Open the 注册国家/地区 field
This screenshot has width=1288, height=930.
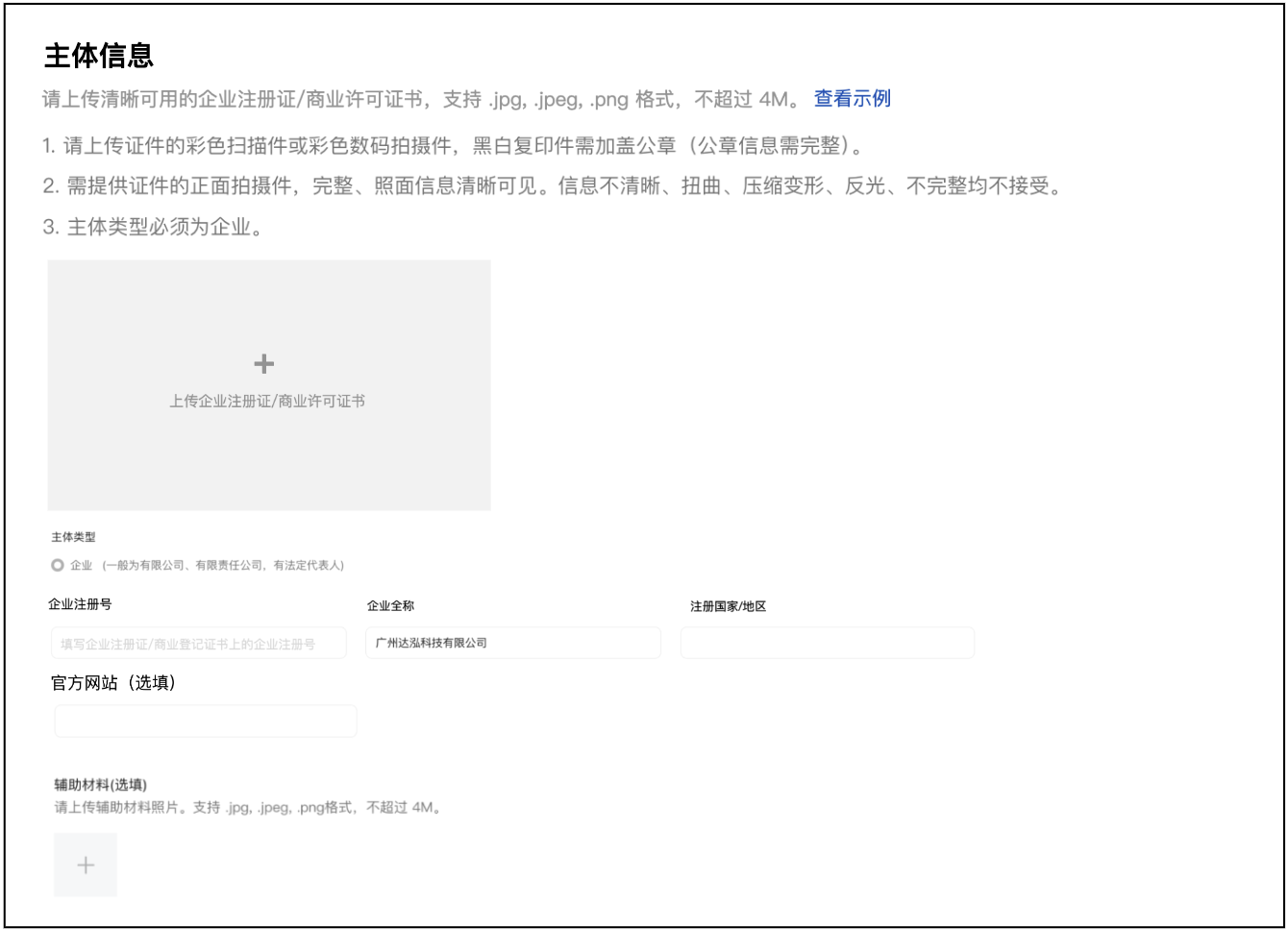click(828, 643)
